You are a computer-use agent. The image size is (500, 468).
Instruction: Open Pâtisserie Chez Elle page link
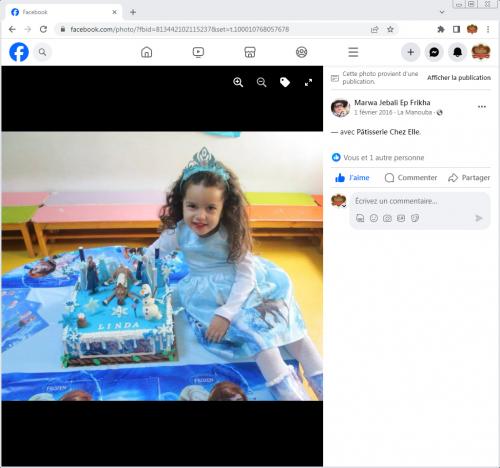(x=388, y=132)
